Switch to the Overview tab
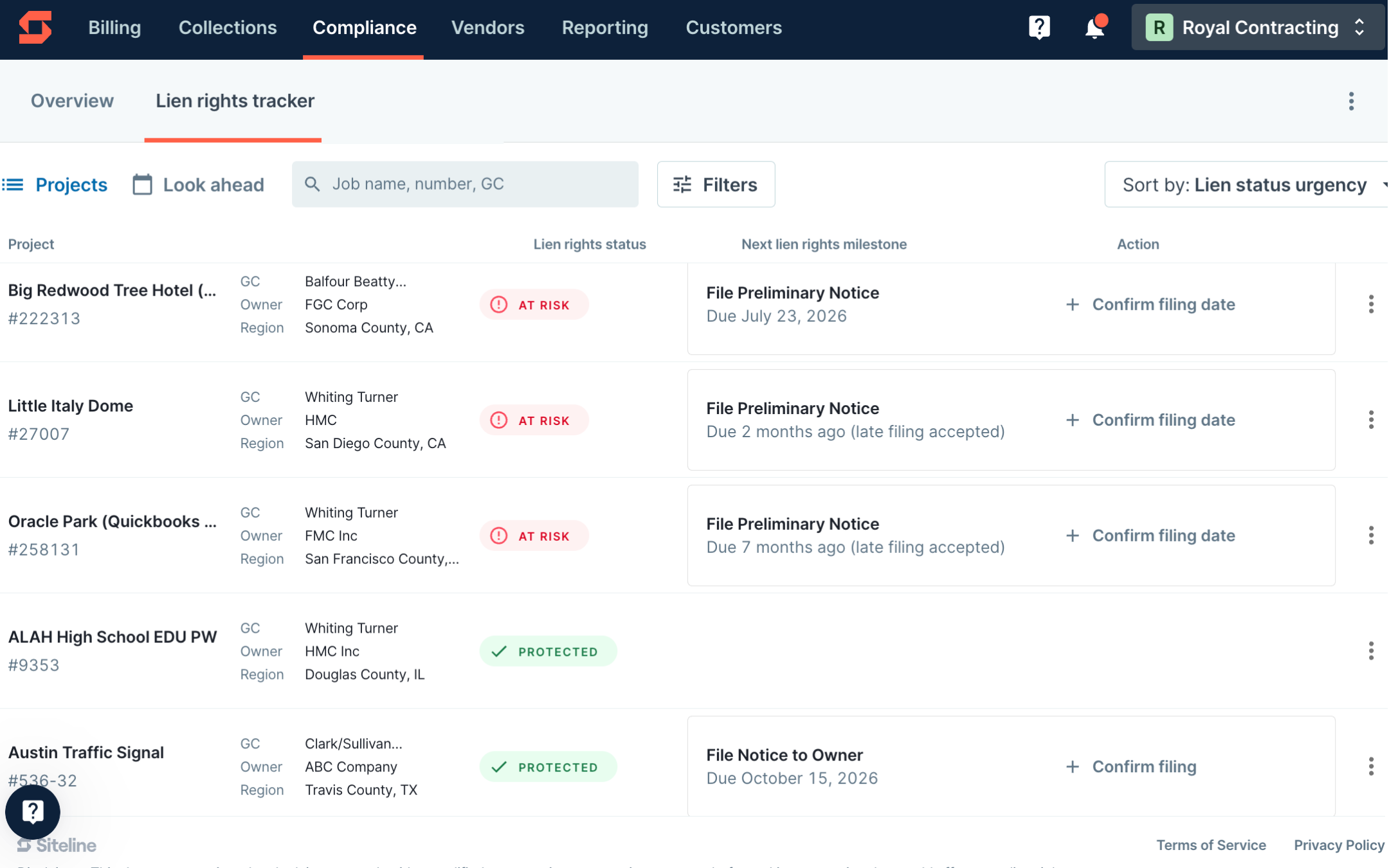Viewport: 1389px width, 868px height. pyautogui.click(x=72, y=101)
